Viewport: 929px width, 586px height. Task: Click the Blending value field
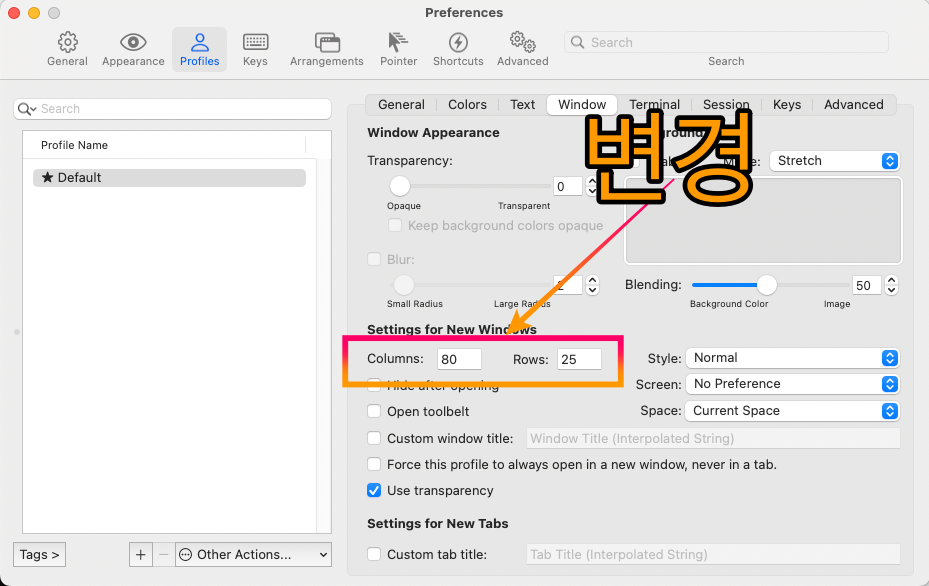[866, 286]
